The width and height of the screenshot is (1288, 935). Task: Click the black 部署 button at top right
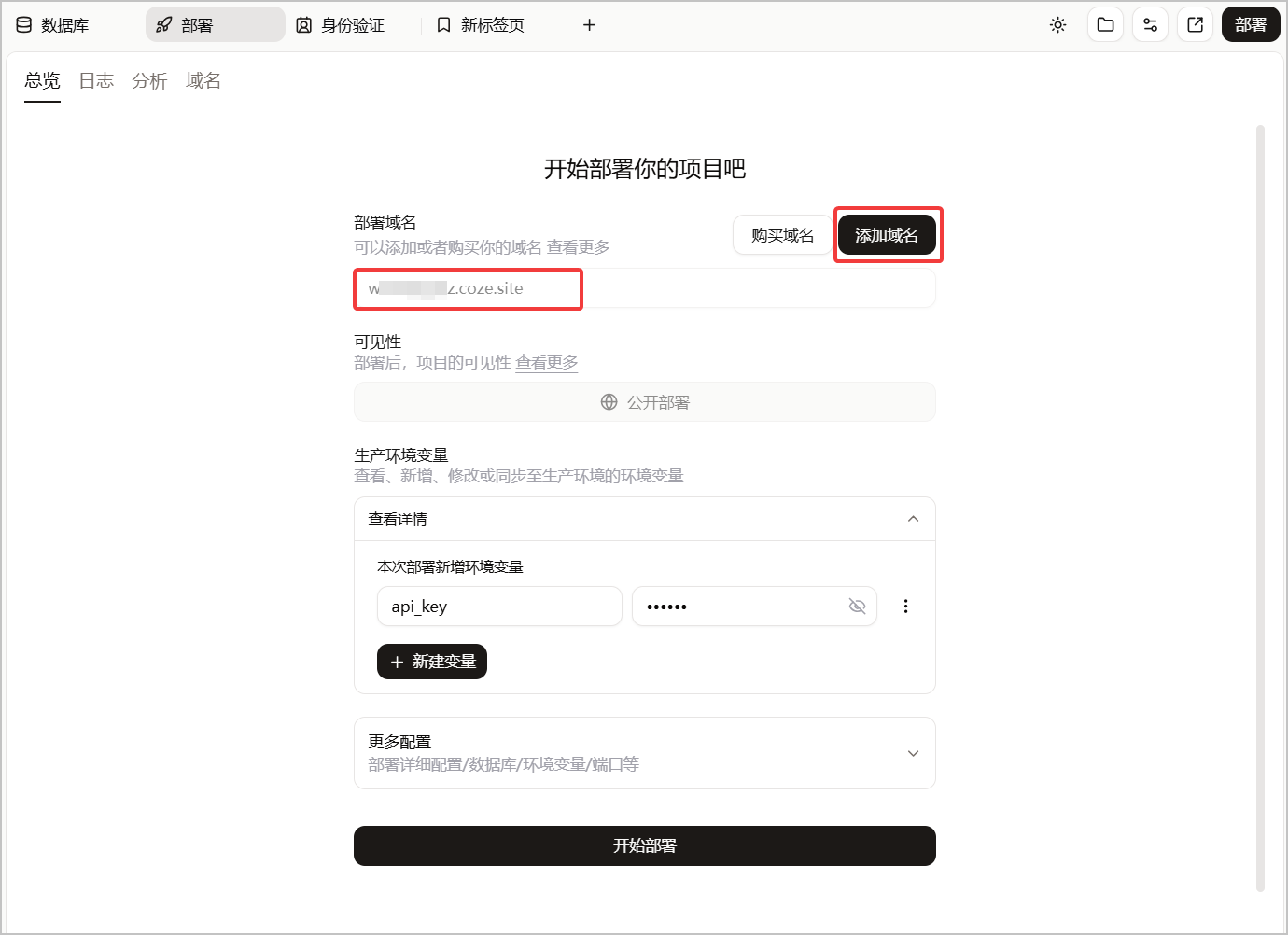click(1251, 25)
